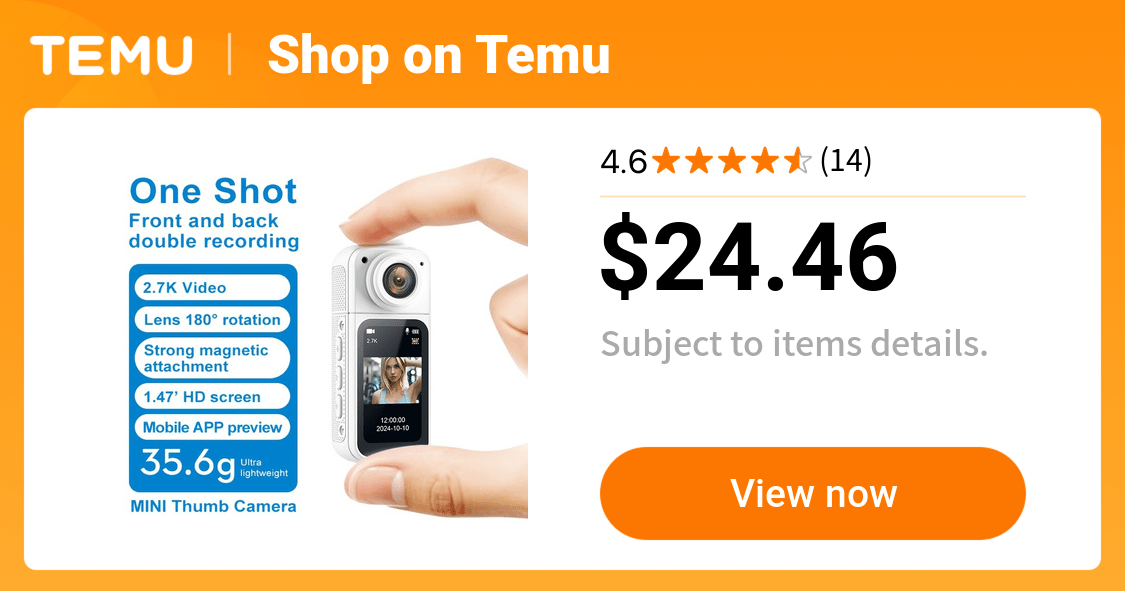
Task: Click the Shop on Temu heading
Action: [438, 55]
